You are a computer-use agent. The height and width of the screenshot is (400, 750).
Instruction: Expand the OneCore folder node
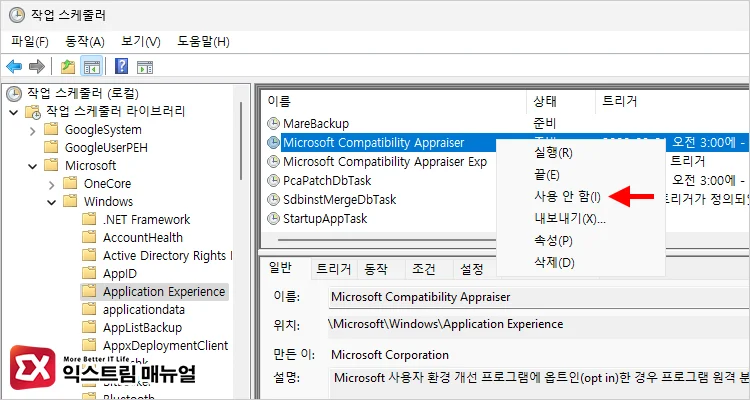click(52, 184)
